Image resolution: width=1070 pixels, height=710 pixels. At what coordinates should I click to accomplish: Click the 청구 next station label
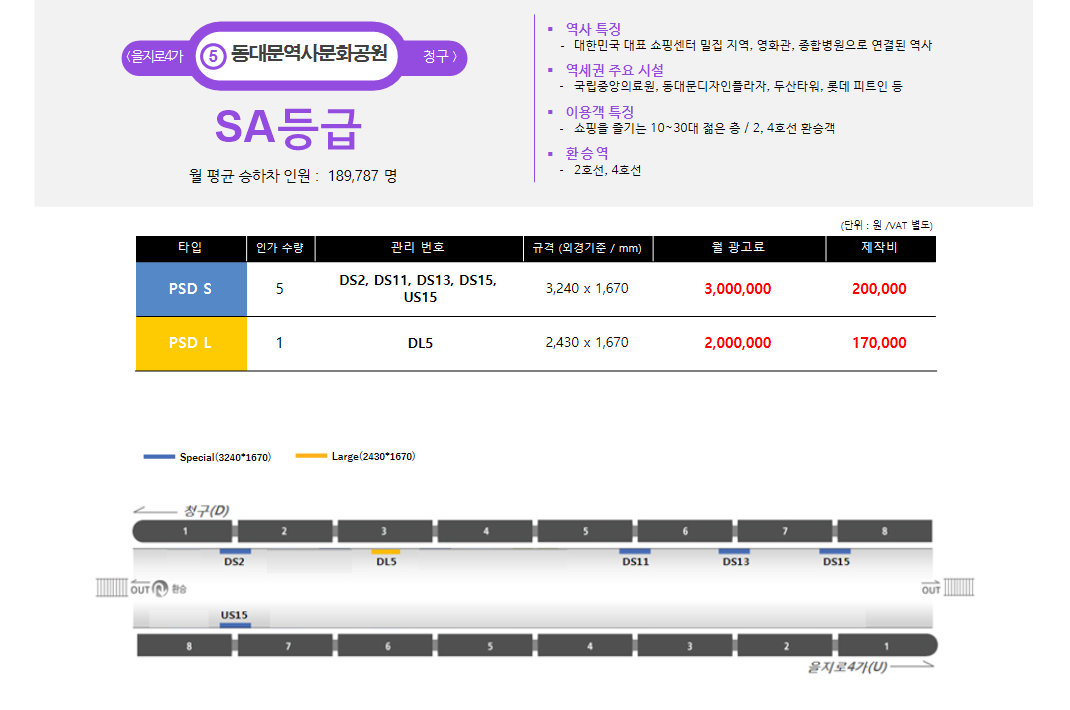click(x=439, y=56)
